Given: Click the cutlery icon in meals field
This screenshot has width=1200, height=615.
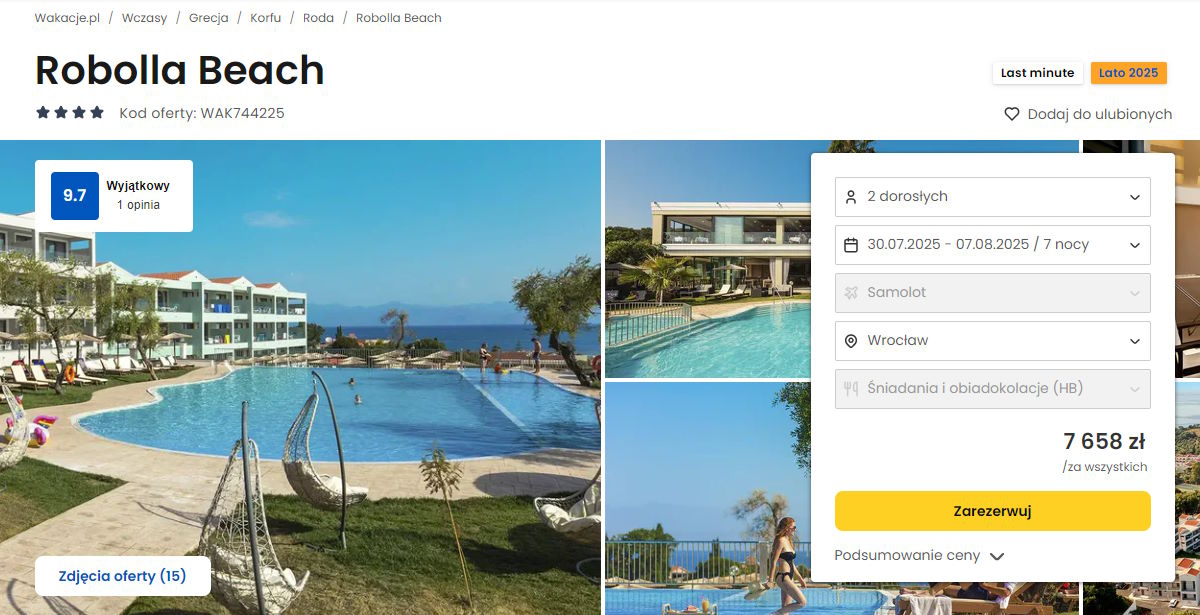Looking at the screenshot, I should point(851,389).
